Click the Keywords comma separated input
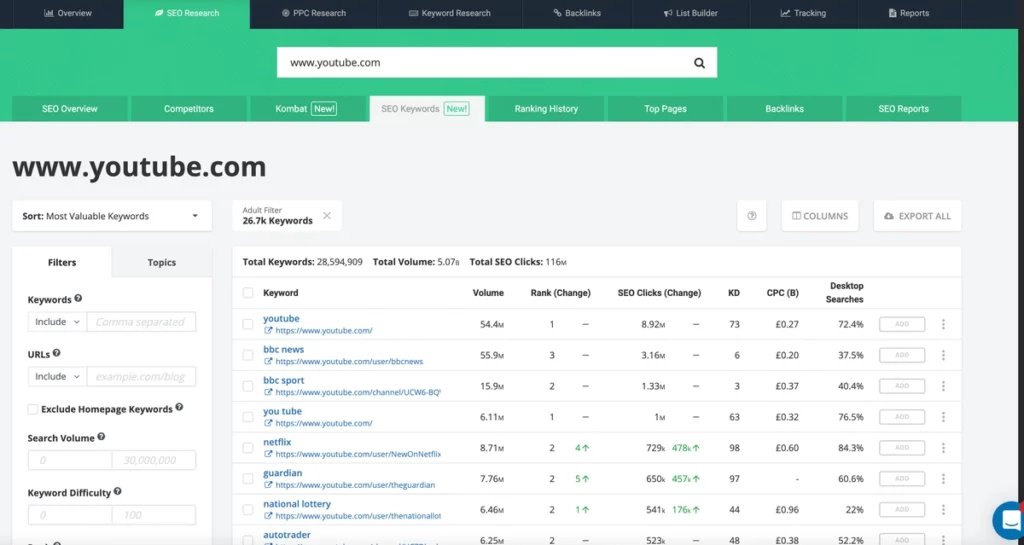1024x545 pixels. click(141, 322)
